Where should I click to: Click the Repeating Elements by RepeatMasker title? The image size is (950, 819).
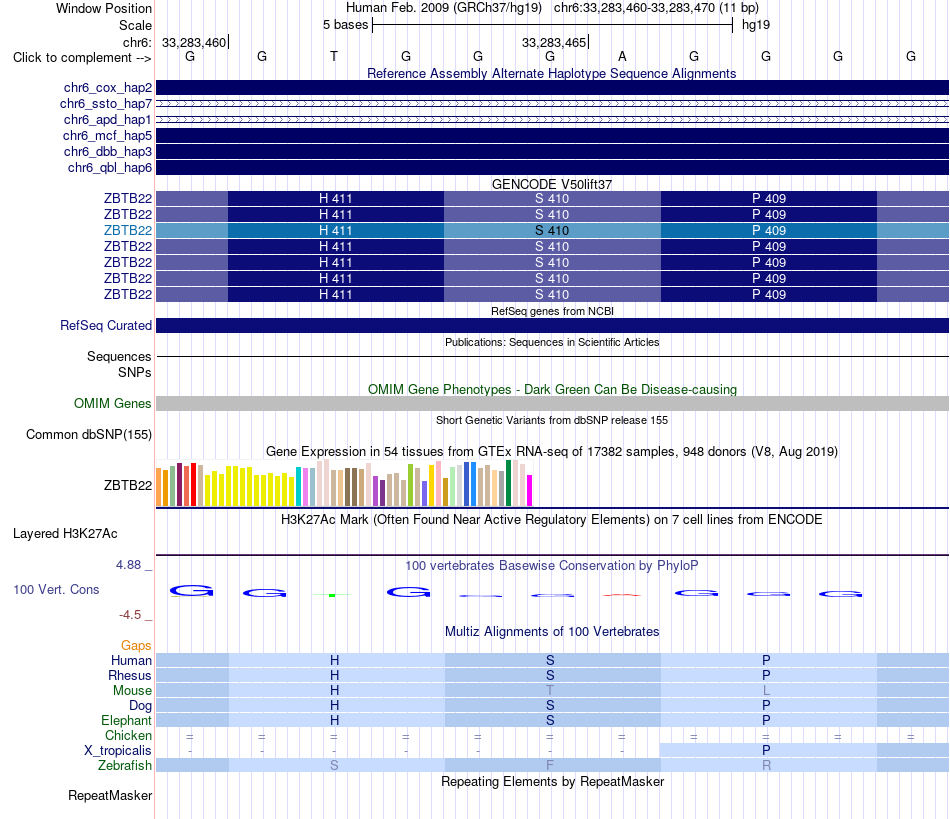[x=552, y=781]
